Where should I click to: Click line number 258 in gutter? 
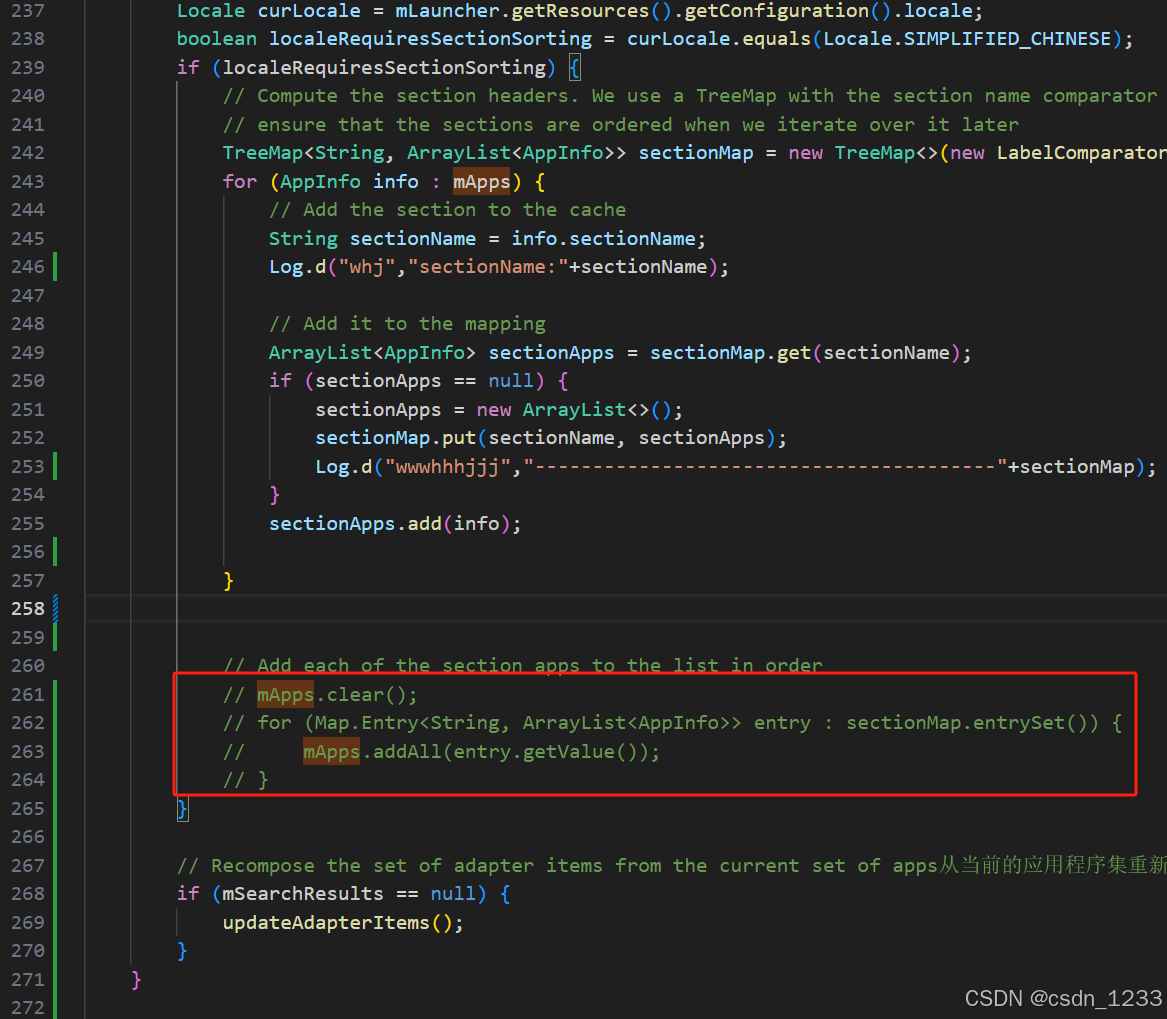tap(28, 609)
